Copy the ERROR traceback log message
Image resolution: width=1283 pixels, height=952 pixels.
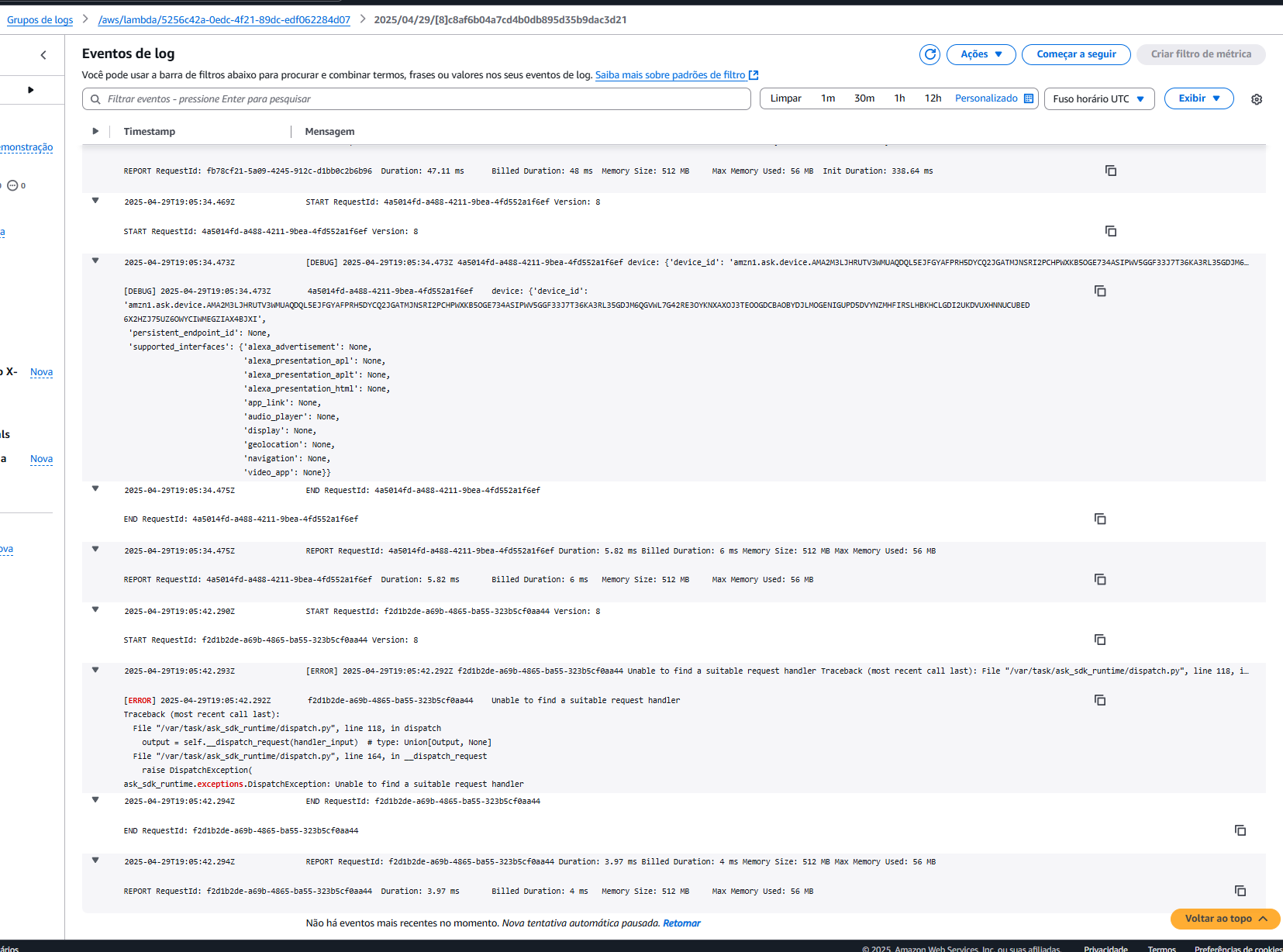pos(1100,700)
